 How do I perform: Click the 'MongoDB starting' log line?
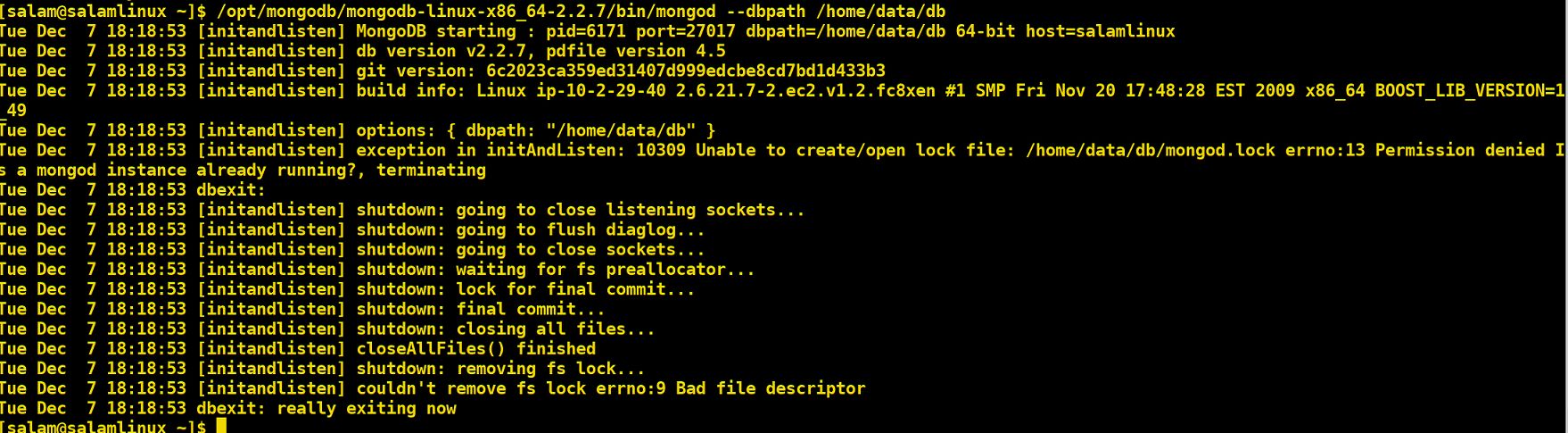pos(588,31)
